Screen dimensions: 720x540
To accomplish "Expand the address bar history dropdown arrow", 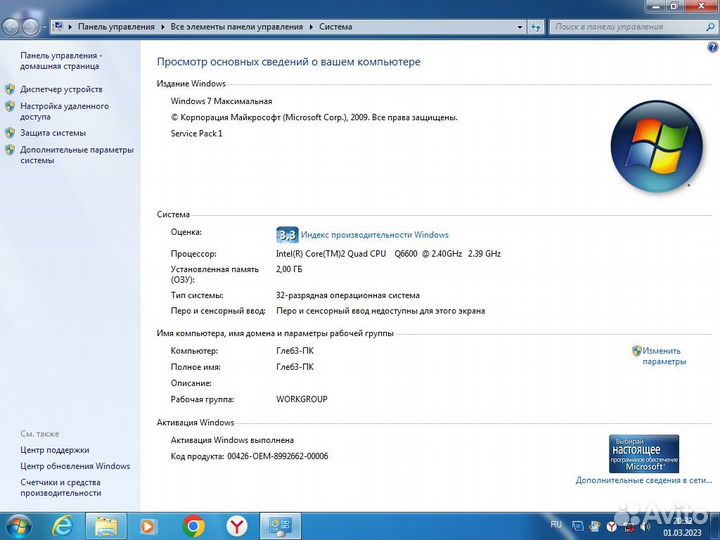I will click(520, 27).
